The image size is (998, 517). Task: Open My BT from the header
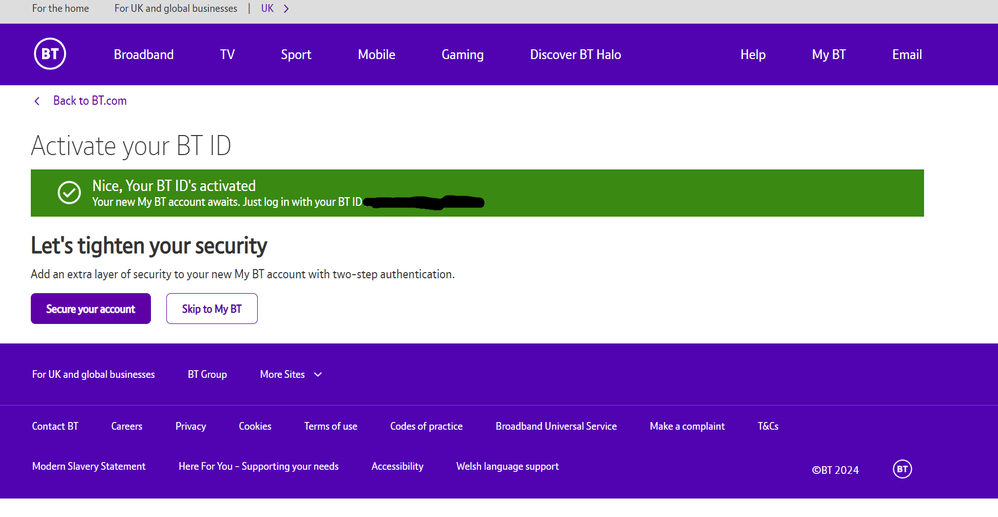829,55
